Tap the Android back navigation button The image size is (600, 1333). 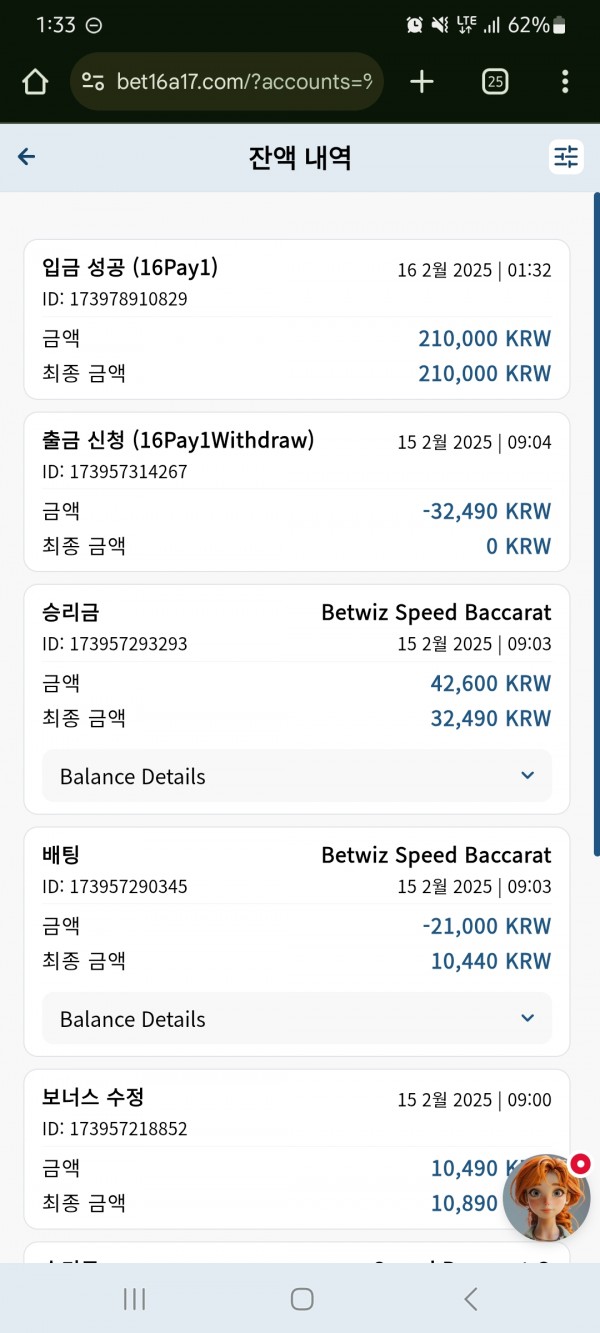tap(471, 1298)
